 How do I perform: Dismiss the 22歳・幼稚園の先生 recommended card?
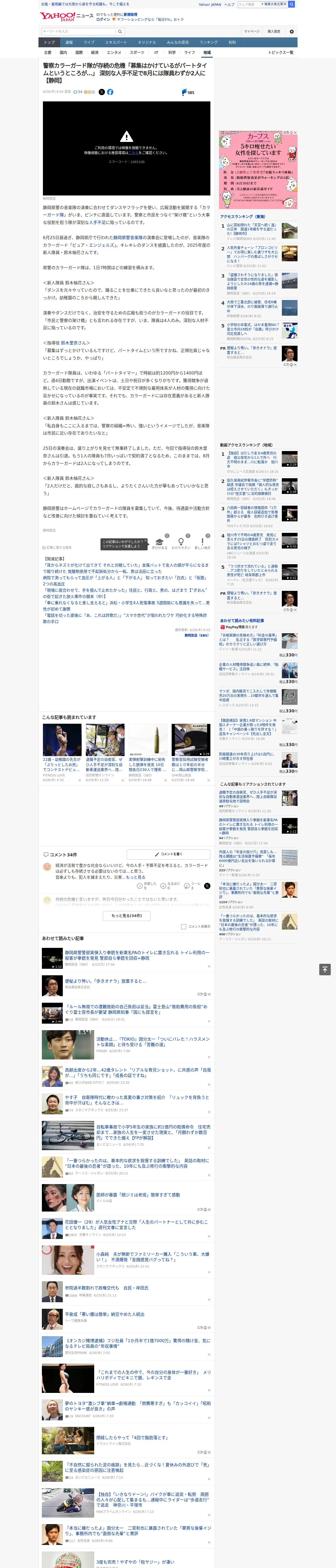[80, 780]
